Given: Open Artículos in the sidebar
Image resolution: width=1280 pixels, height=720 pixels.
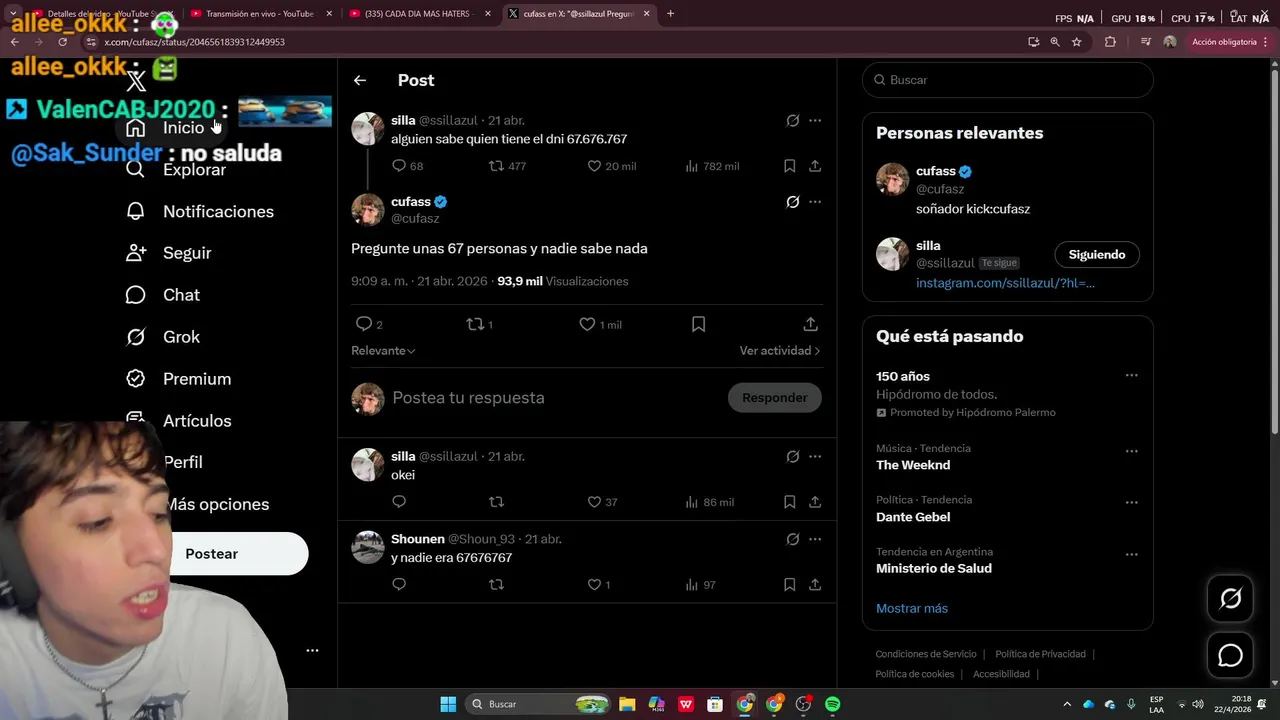Looking at the screenshot, I should (197, 421).
